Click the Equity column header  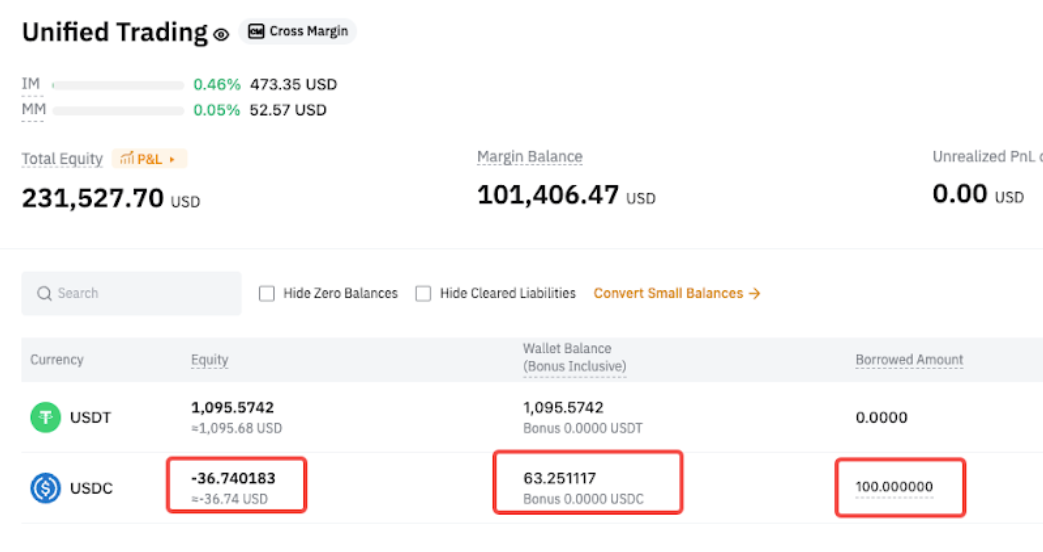point(210,360)
